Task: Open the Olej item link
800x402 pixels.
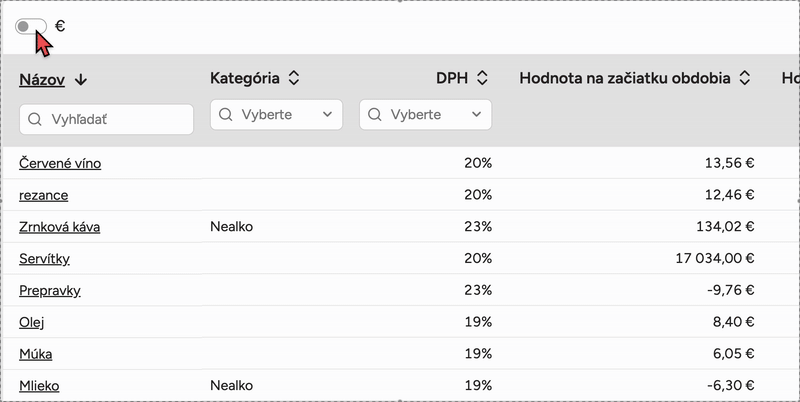Action: tap(31, 322)
